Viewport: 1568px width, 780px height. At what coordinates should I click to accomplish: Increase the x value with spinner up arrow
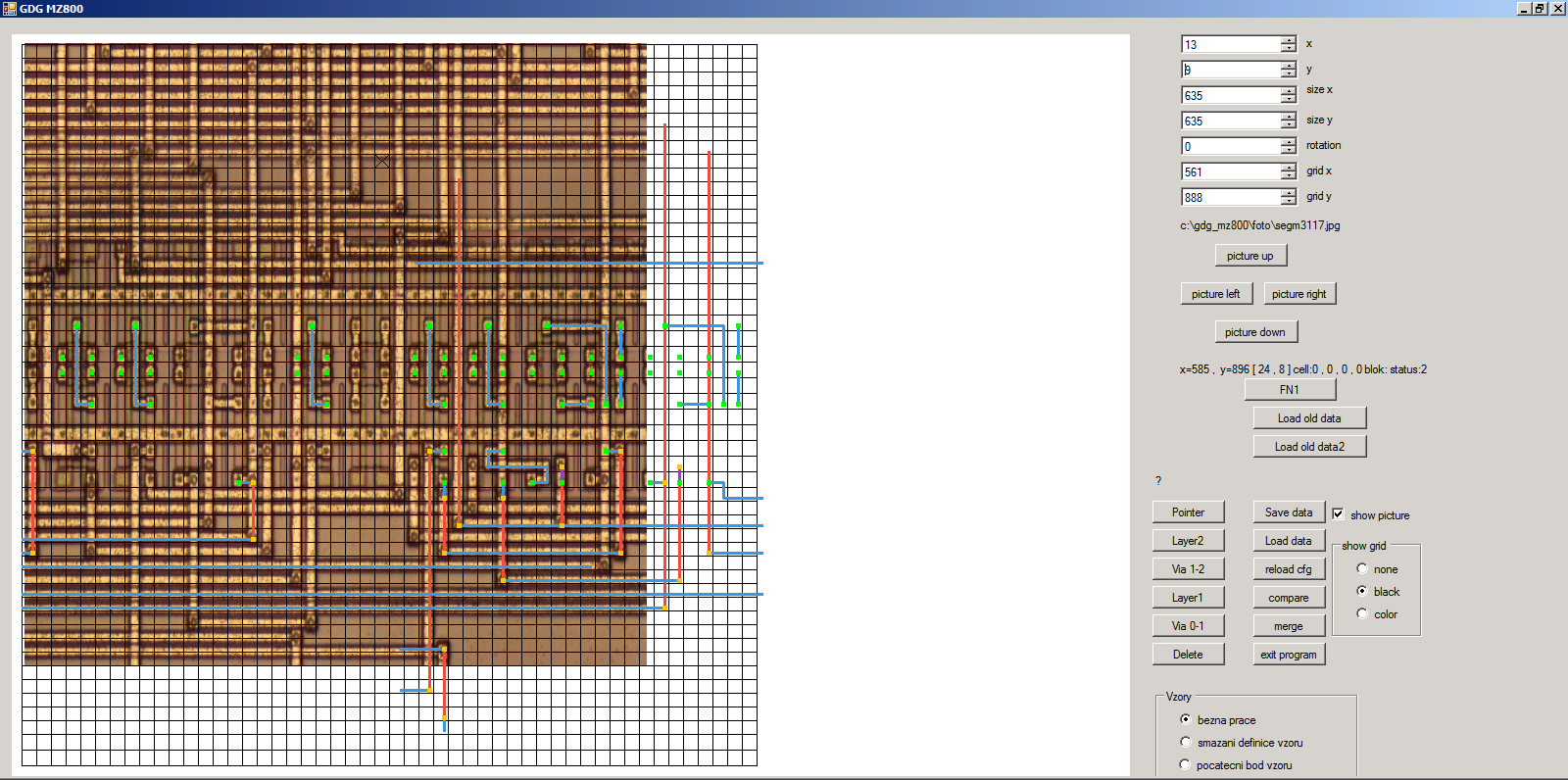pos(1288,40)
